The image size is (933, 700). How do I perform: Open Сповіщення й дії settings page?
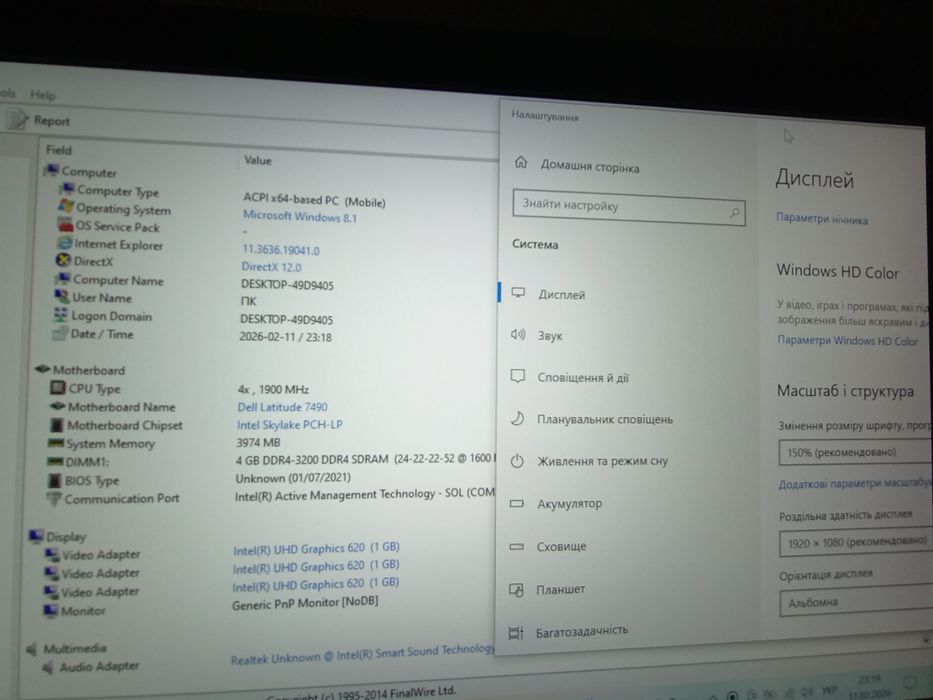point(570,377)
